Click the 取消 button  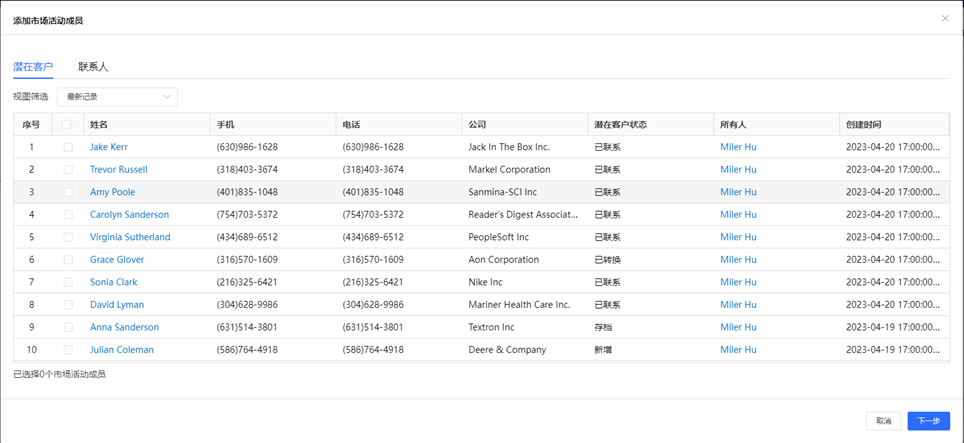(x=883, y=421)
